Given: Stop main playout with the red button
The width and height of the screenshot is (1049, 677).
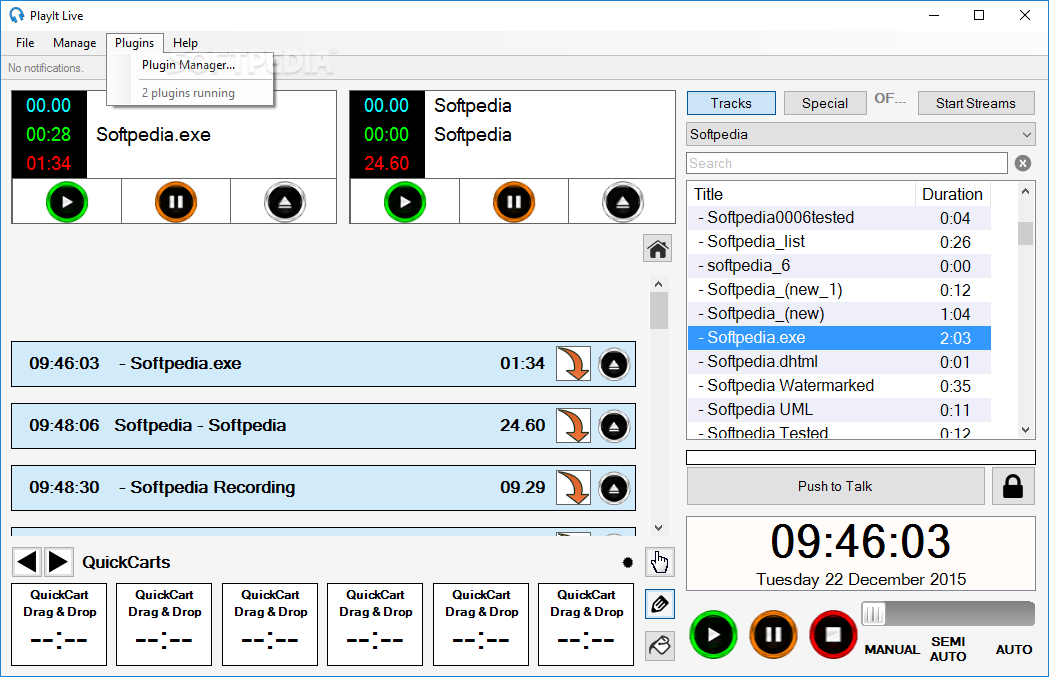Looking at the screenshot, I should coord(833,634).
